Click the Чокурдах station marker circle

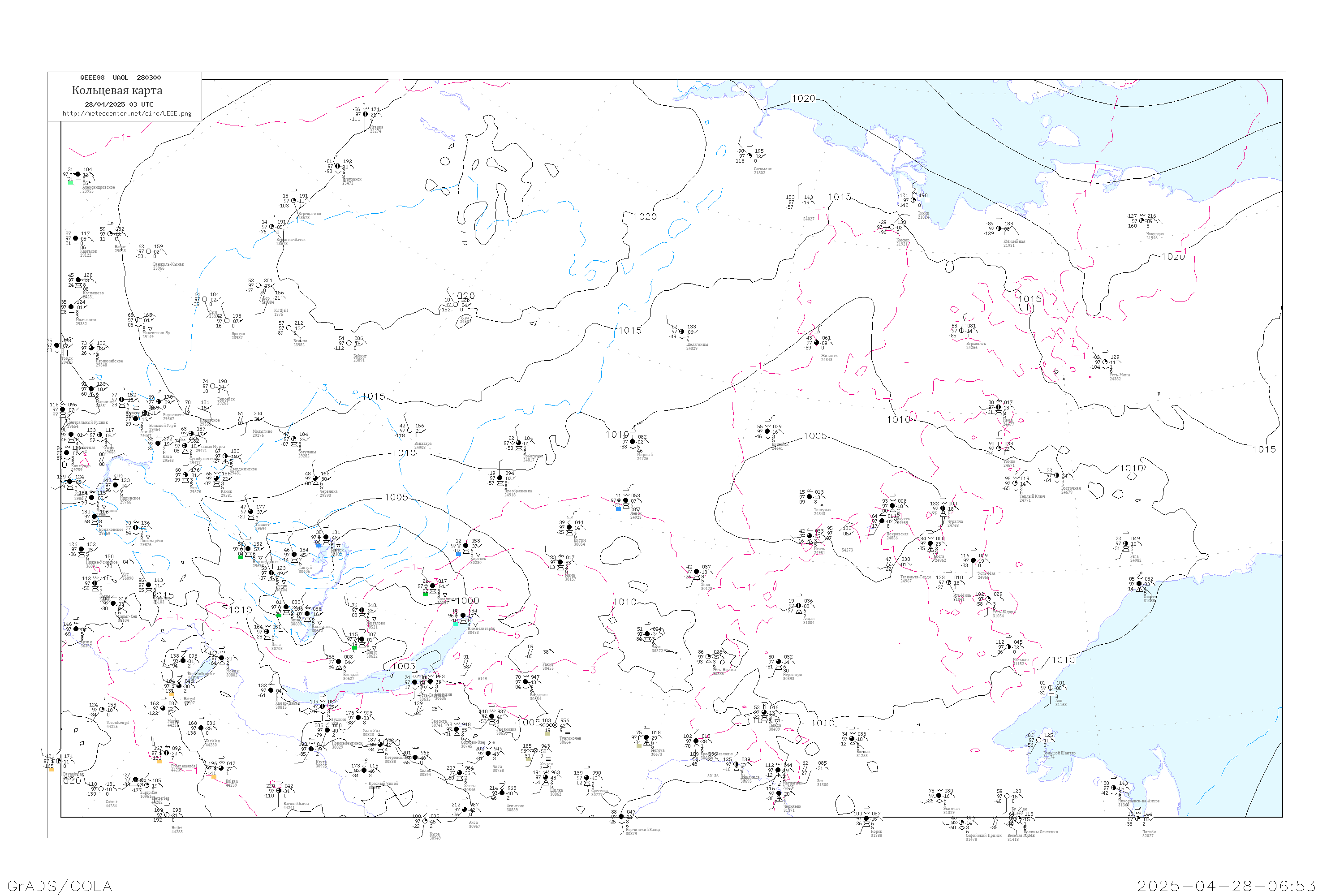click(1142, 220)
